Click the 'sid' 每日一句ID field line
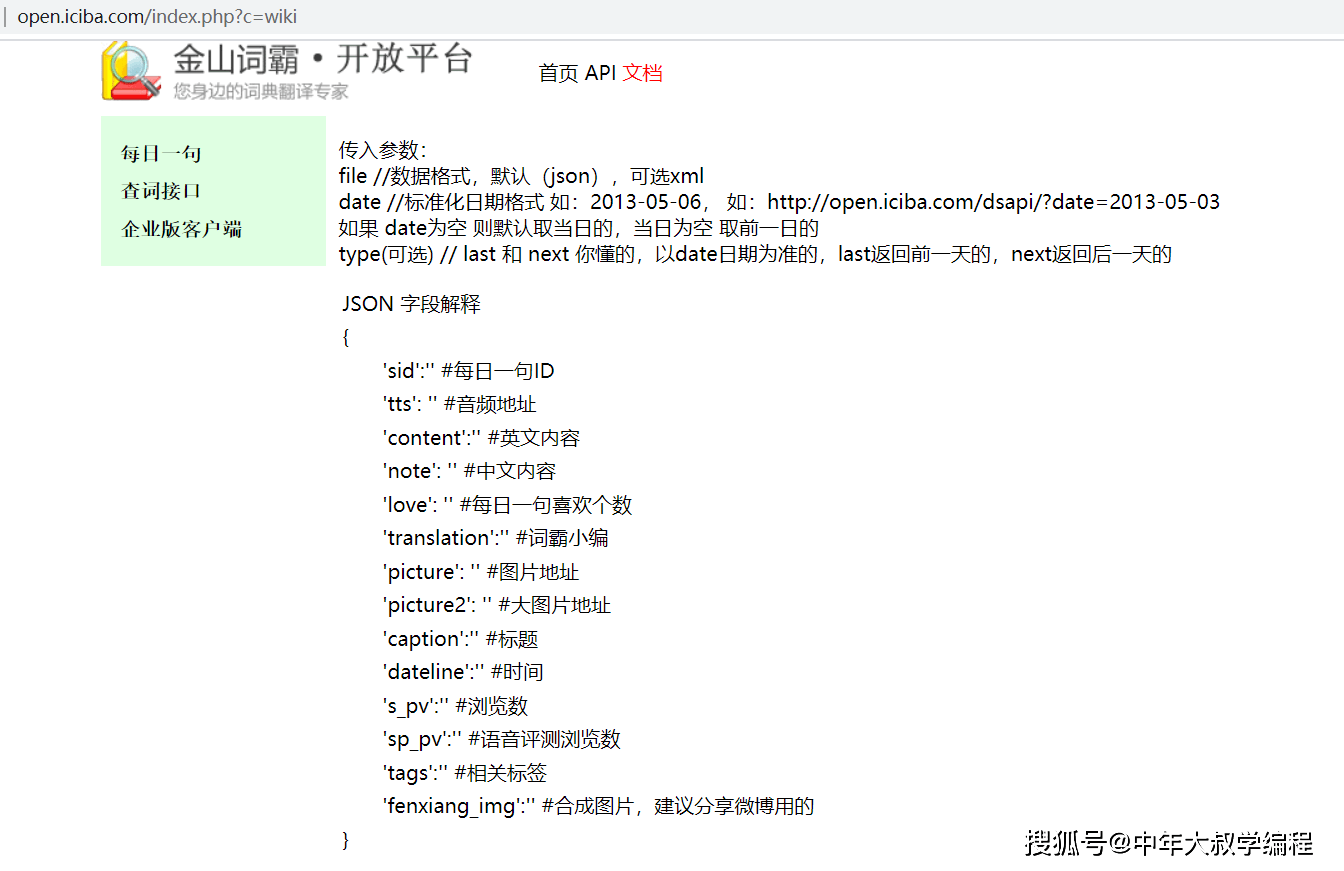This screenshot has height=871, width=1344. (x=468, y=371)
